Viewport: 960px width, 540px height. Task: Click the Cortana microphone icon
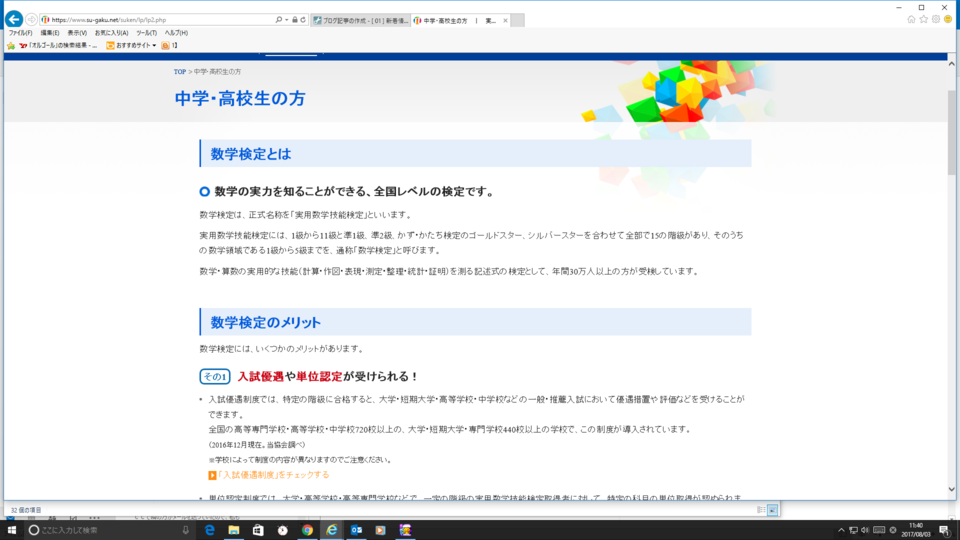[186, 530]
